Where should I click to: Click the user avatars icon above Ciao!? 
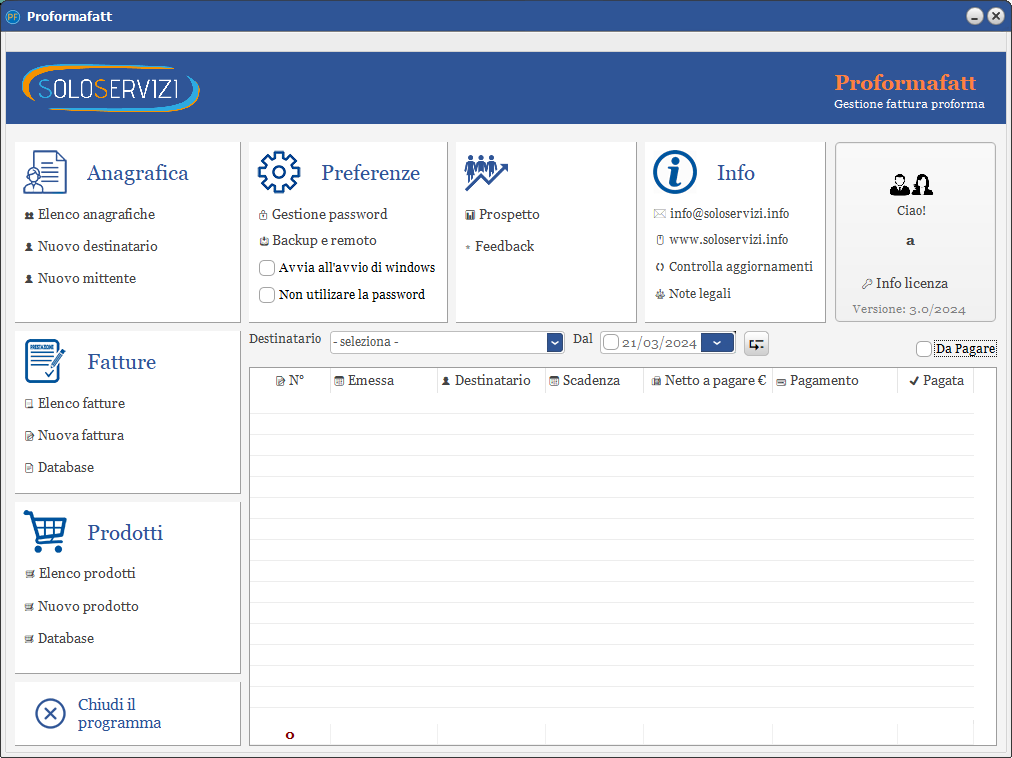point(911,185)
